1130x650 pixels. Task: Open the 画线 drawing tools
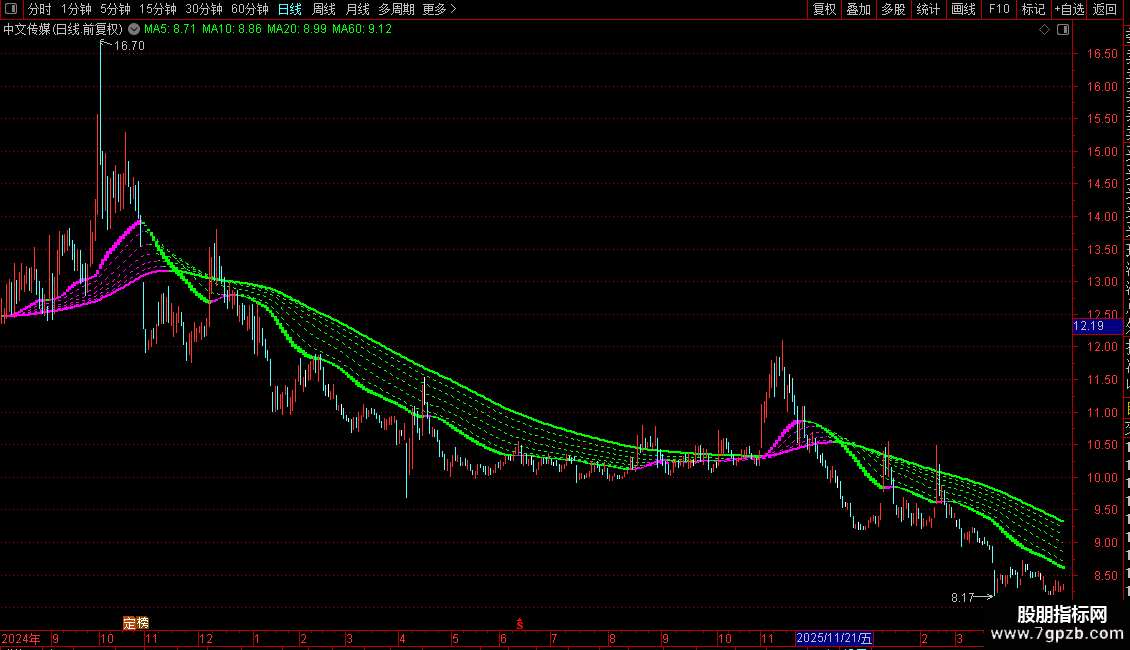(x=963, y=9)
